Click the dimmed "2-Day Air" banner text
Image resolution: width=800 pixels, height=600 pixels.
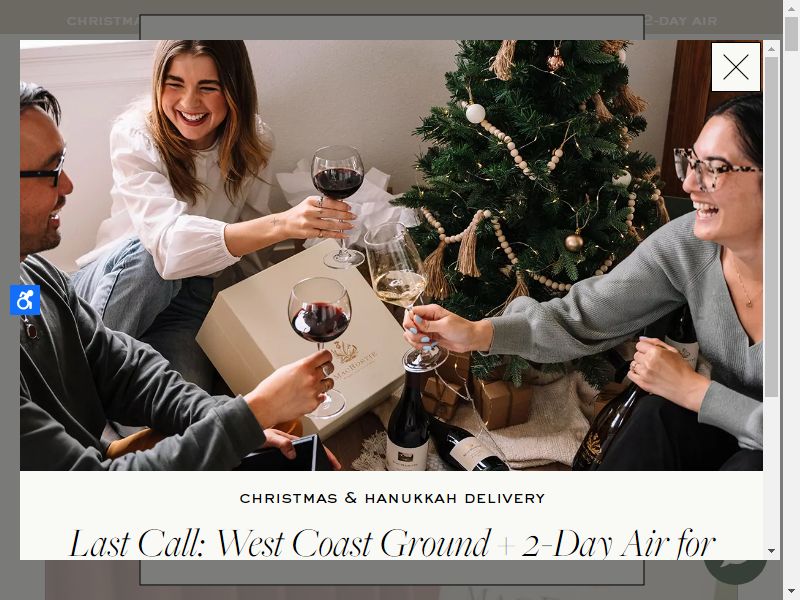tap(681, 21)
